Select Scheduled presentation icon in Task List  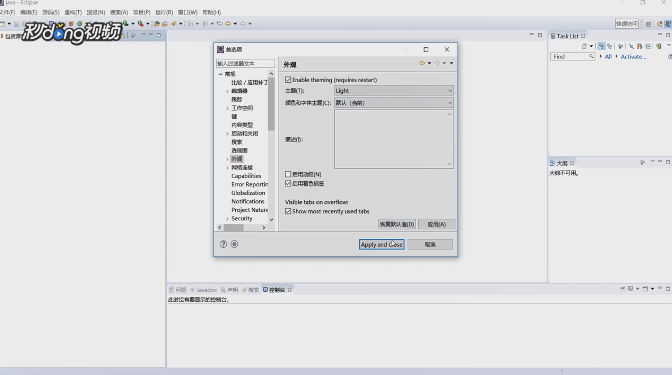[609, 46]
